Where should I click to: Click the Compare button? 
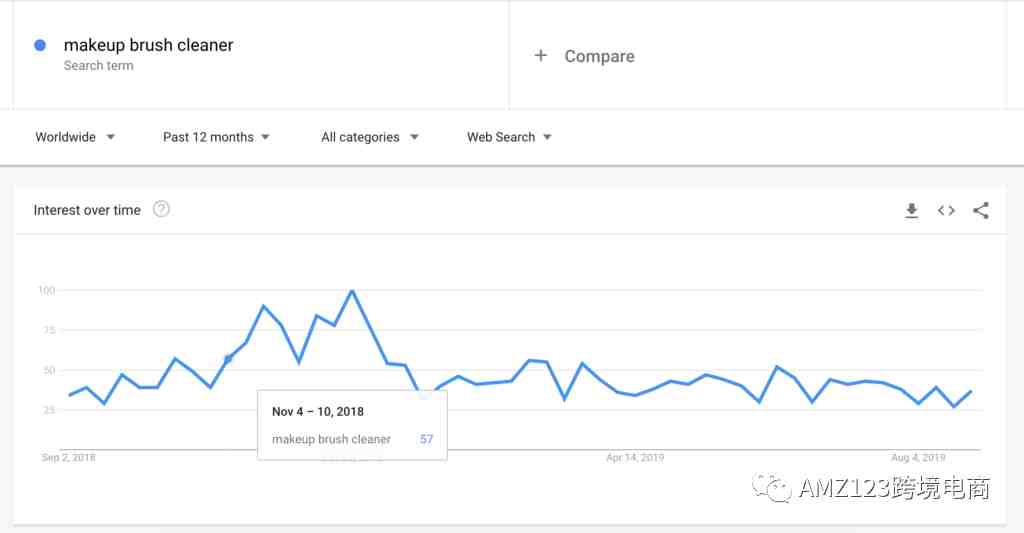tap(584, 56)
